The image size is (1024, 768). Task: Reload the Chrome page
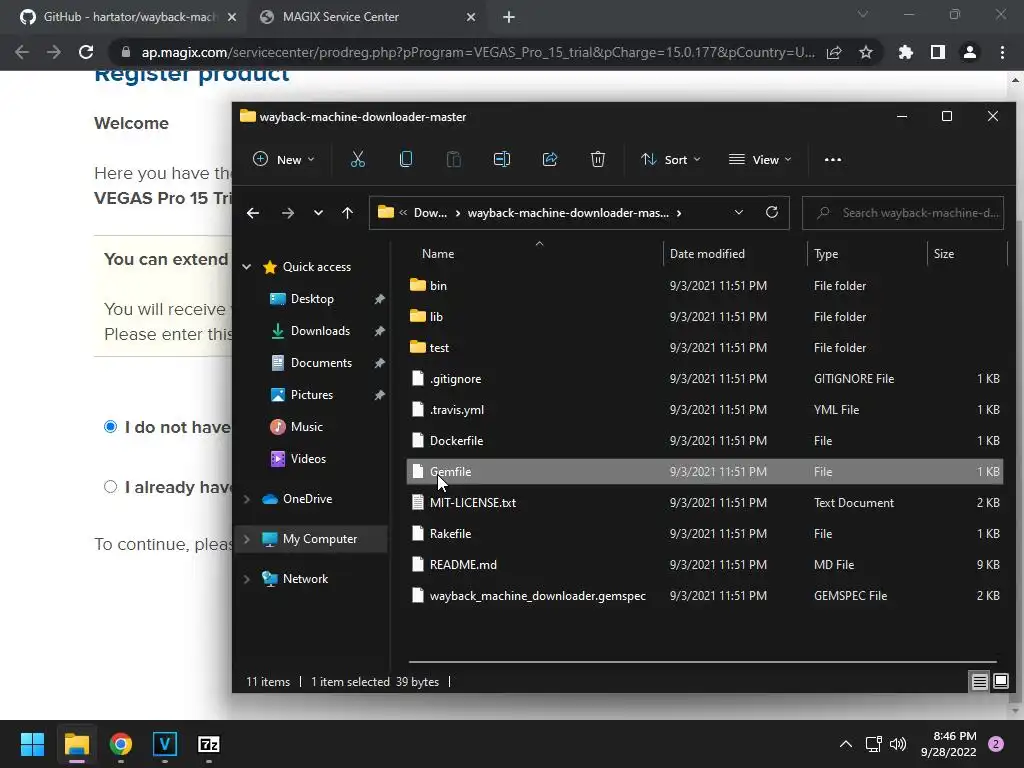click(86, 52)
